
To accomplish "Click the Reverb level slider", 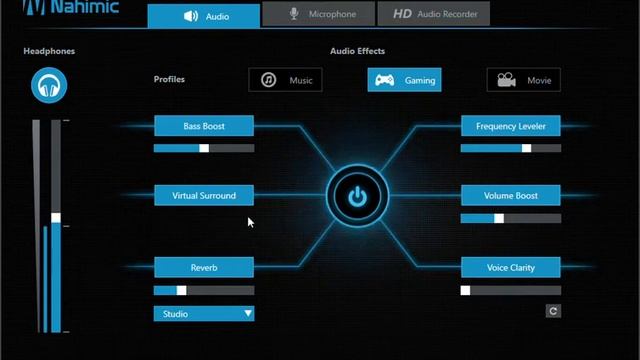I will point(204,290).
